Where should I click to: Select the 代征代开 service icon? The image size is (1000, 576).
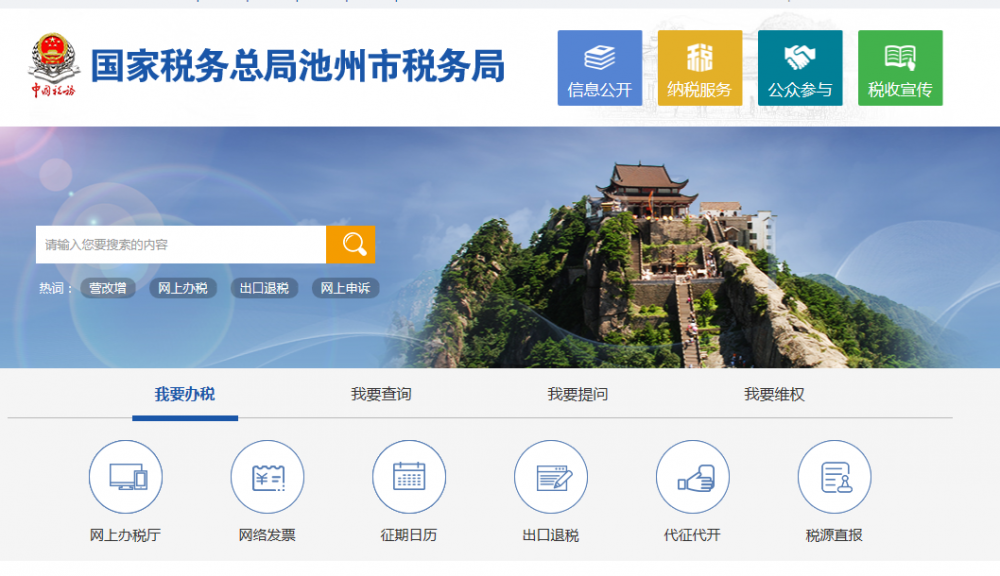click(x=691, y=478)
